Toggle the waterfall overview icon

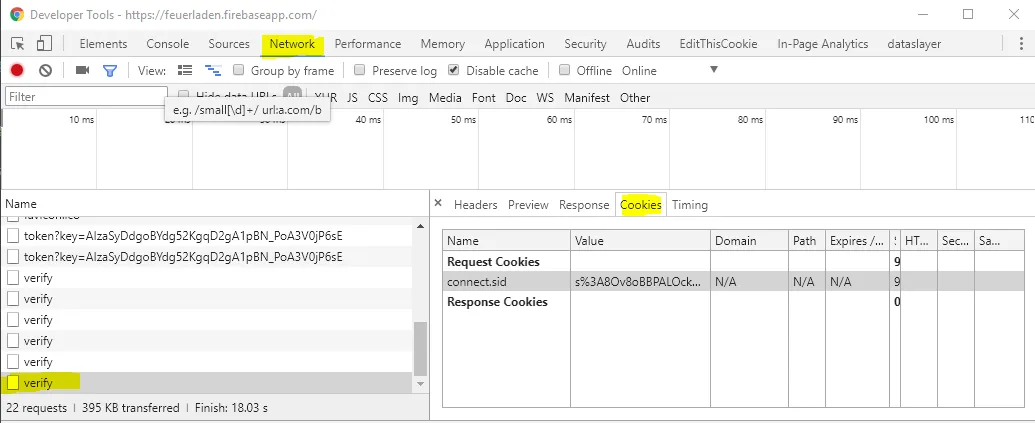coord(212,71)
